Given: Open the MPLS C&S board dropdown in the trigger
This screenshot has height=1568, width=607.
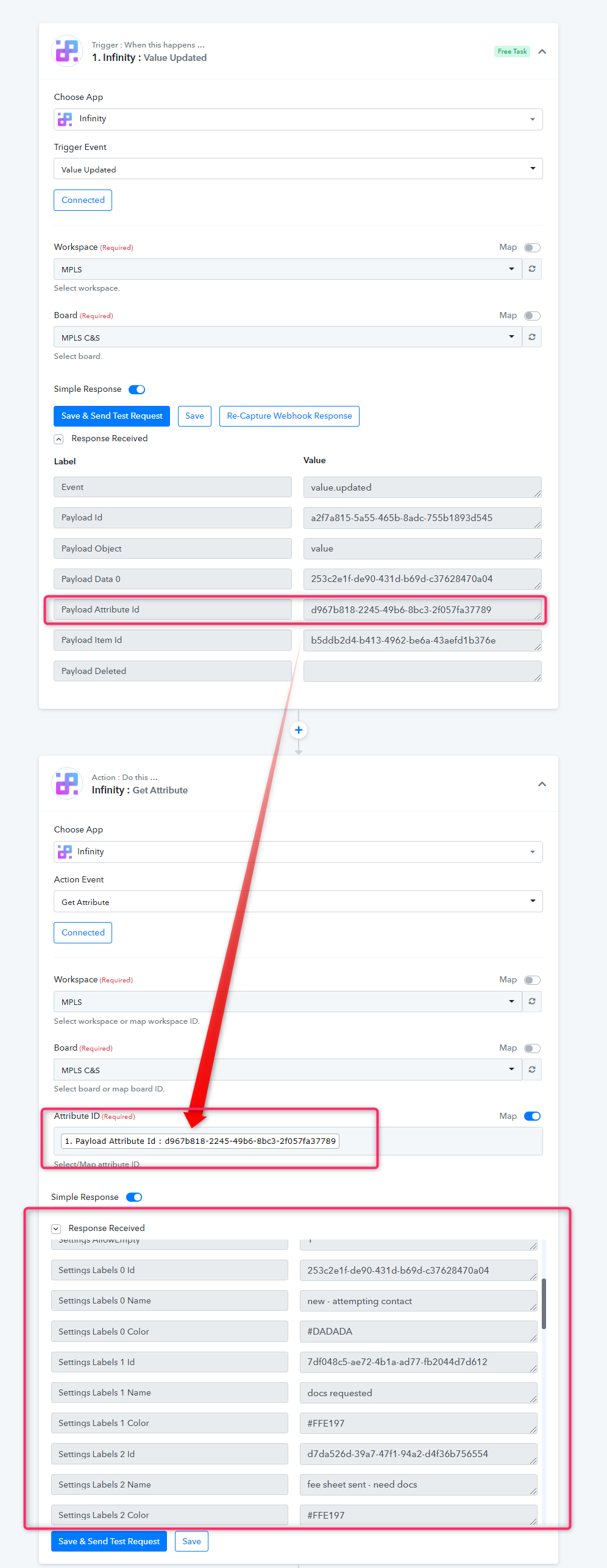Looking at the screenshot, I should tap(288, 337).
